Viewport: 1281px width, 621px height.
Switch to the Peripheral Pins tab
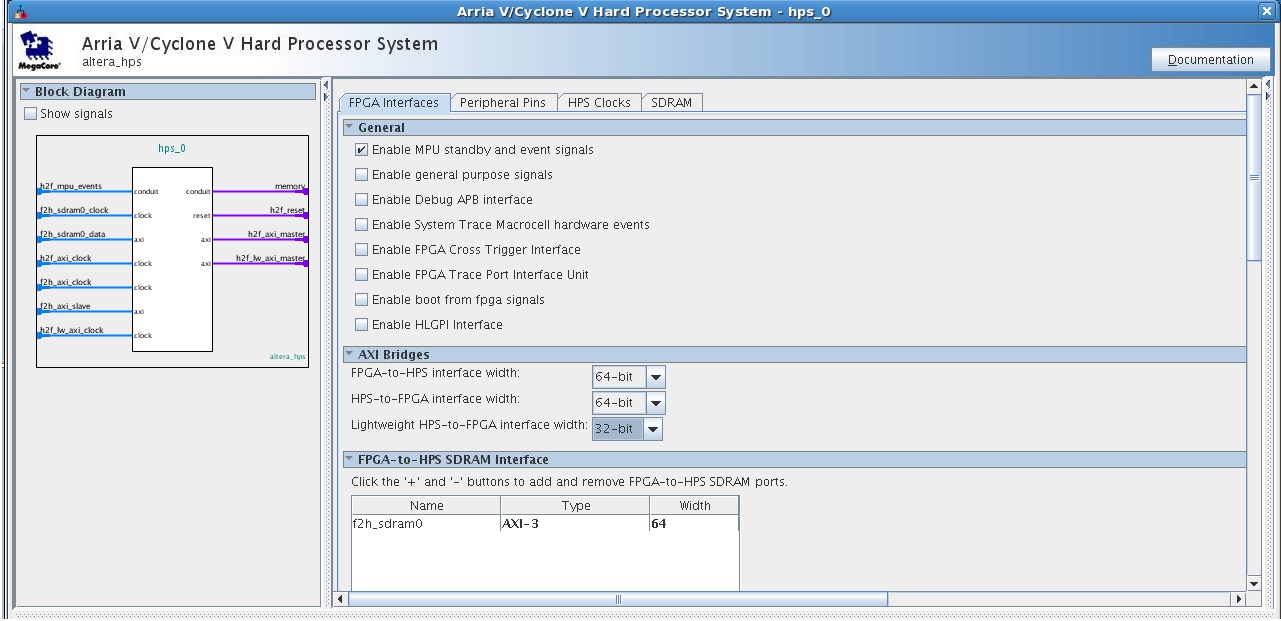point(503,103)
